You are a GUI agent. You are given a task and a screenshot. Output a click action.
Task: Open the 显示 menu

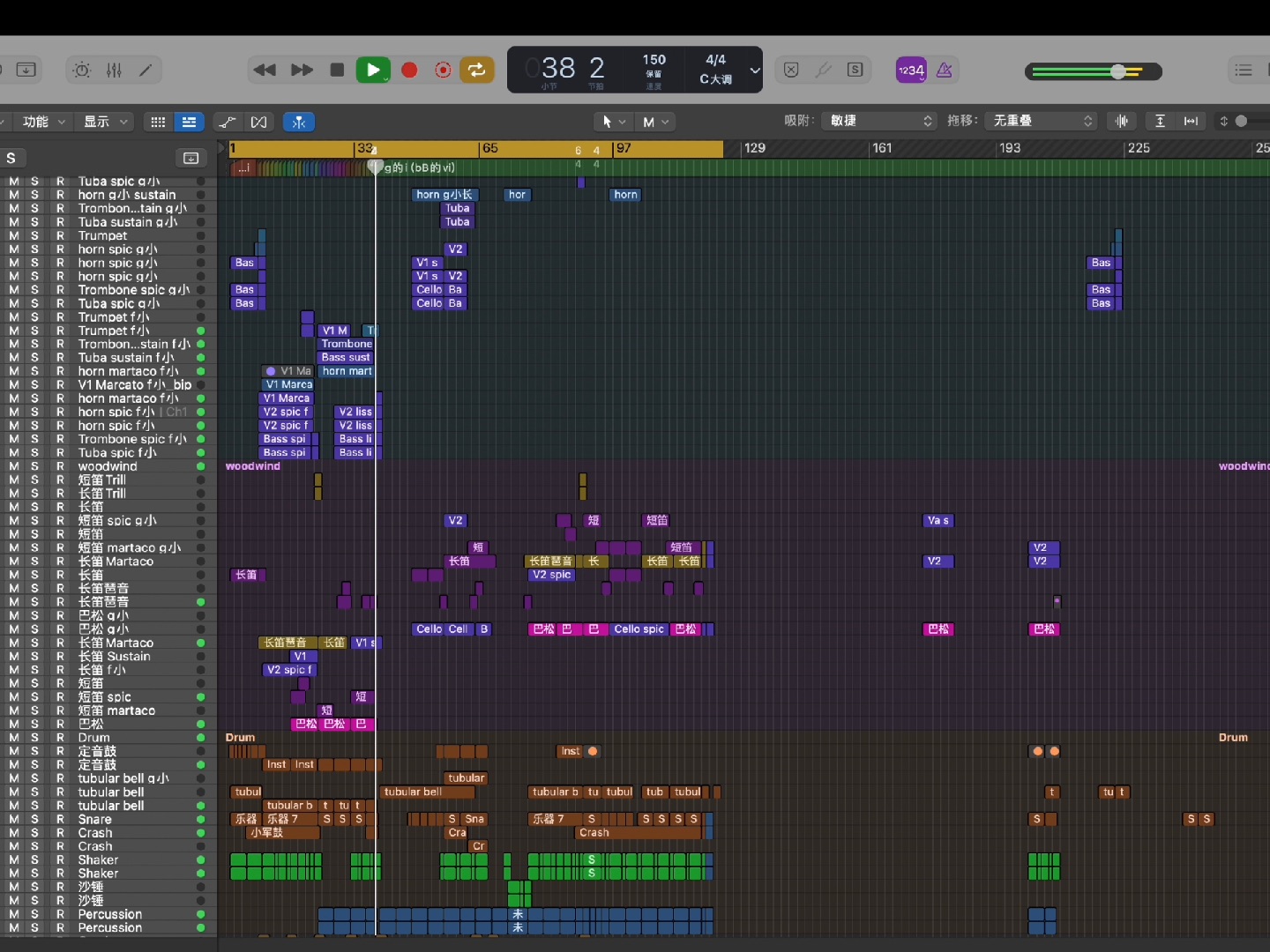pyautogui.click(x=106, y=122)
